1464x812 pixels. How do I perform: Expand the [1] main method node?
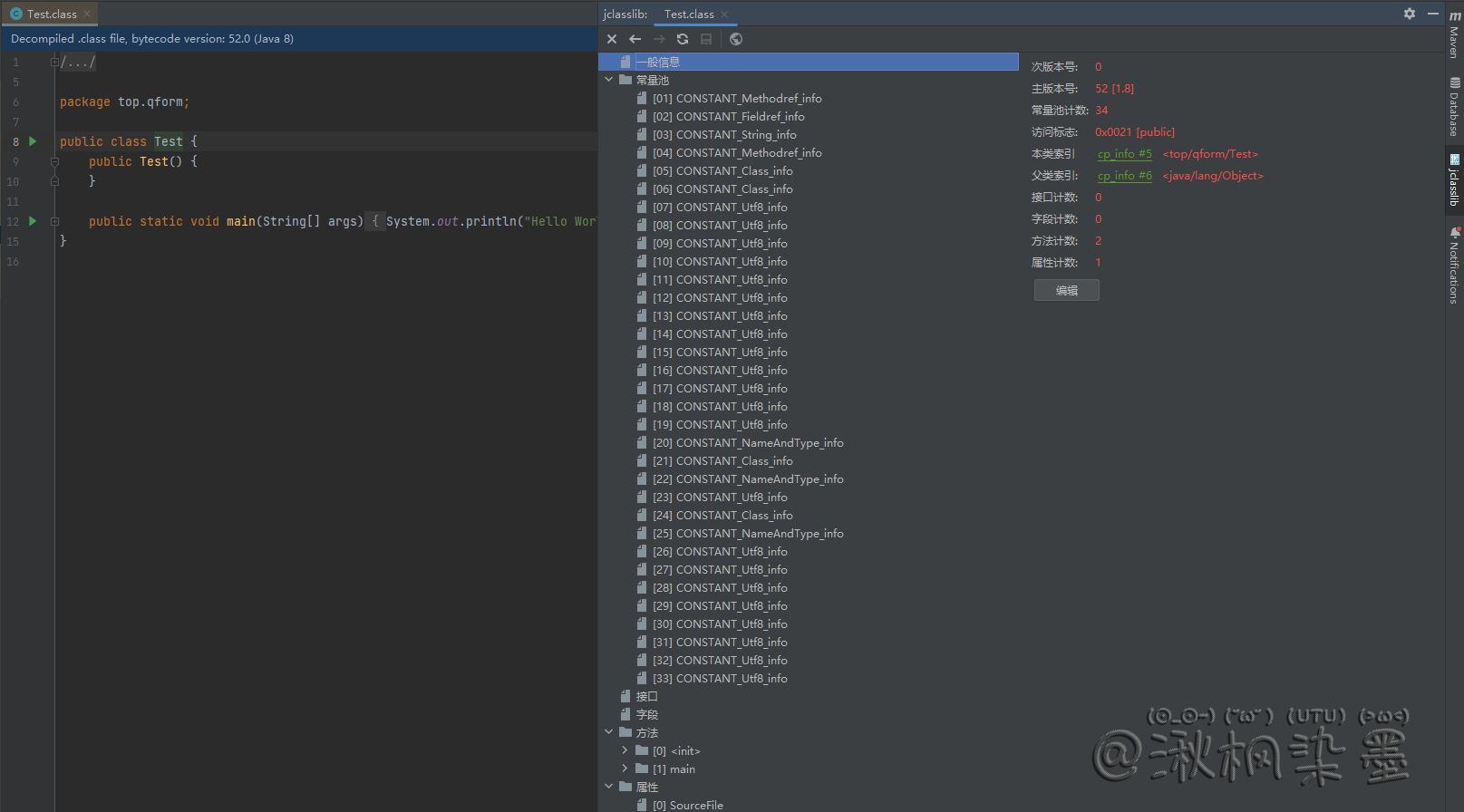coord(625,768)
